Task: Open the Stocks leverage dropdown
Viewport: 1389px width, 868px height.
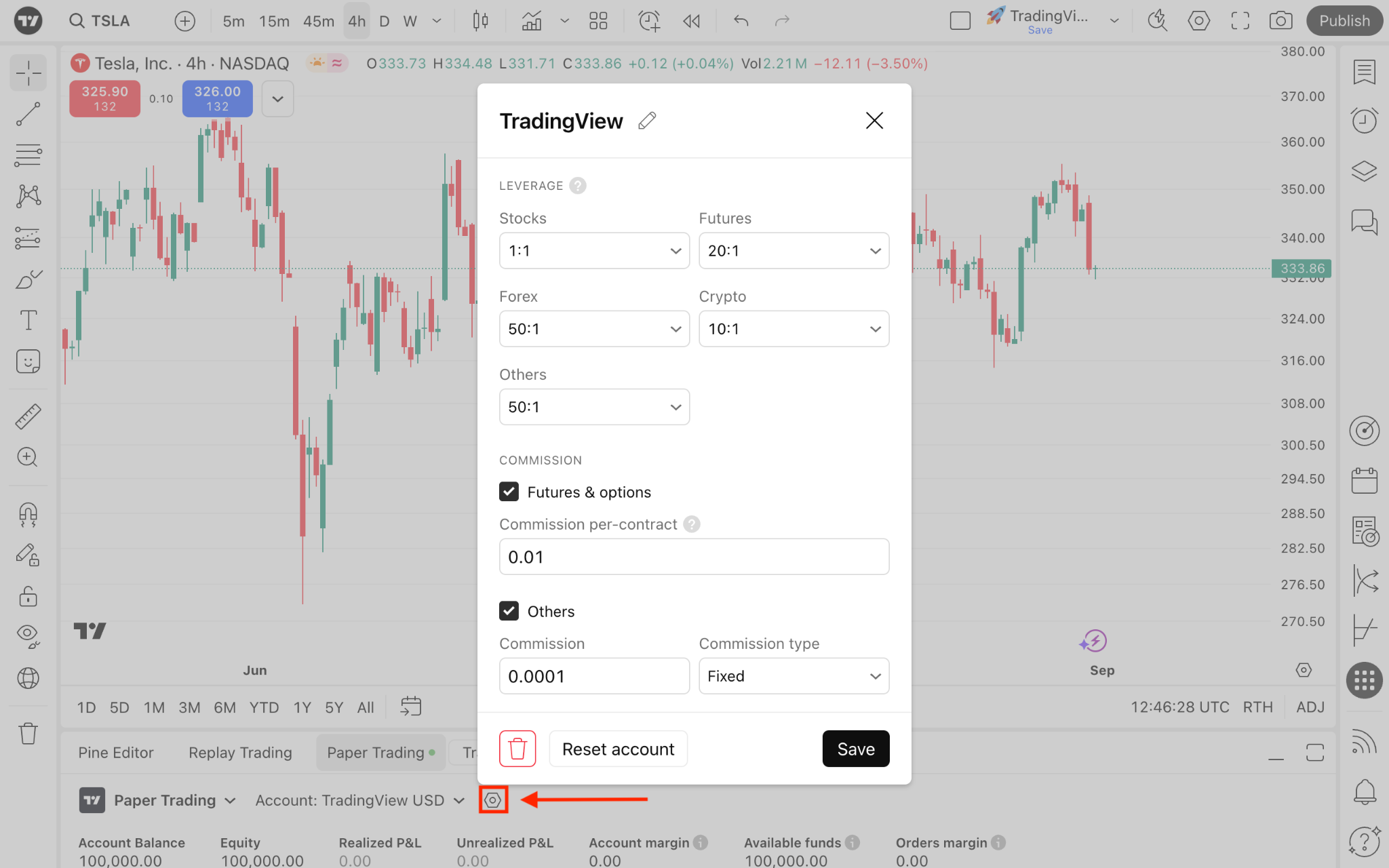Action: tap(594, 251)
